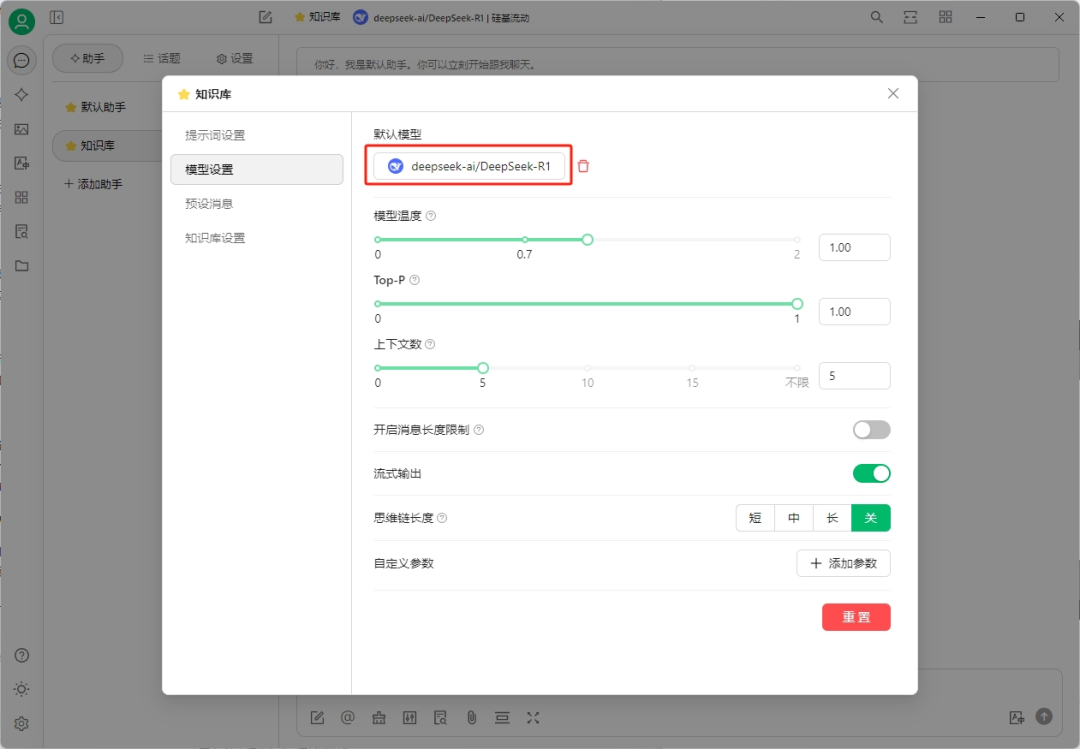Click the @ mention model icon
This screenshot has width=1080, height=749.
coord(348,718)
